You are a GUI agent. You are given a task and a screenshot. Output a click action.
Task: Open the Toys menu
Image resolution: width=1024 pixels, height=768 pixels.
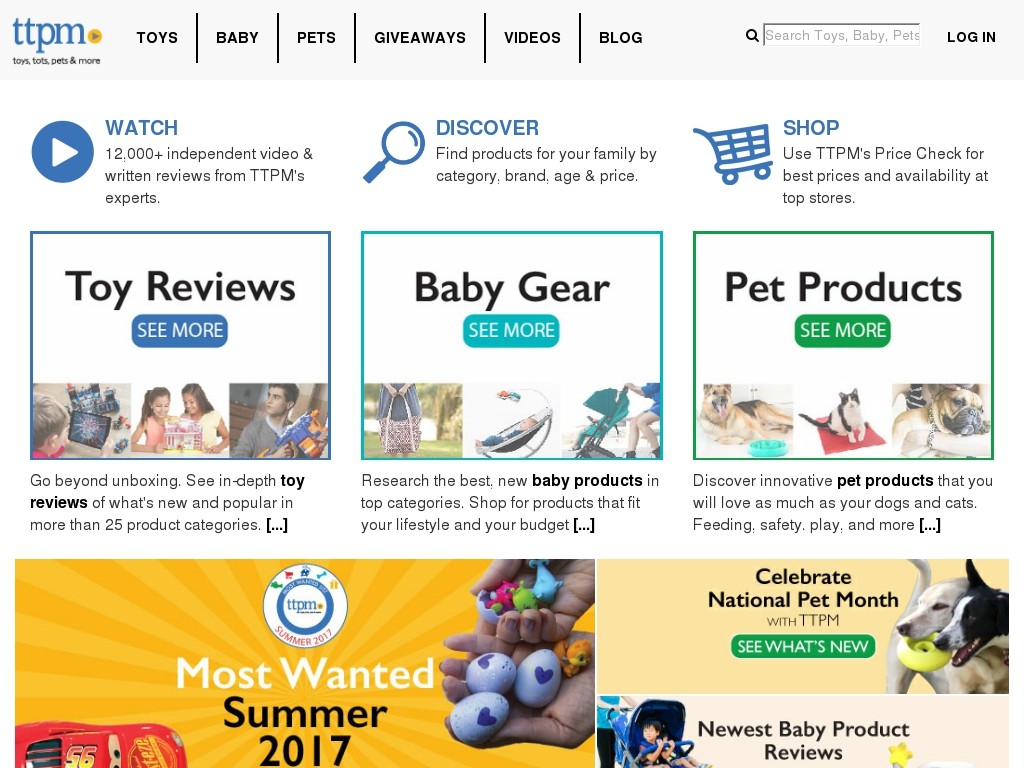tap(157, 38)
